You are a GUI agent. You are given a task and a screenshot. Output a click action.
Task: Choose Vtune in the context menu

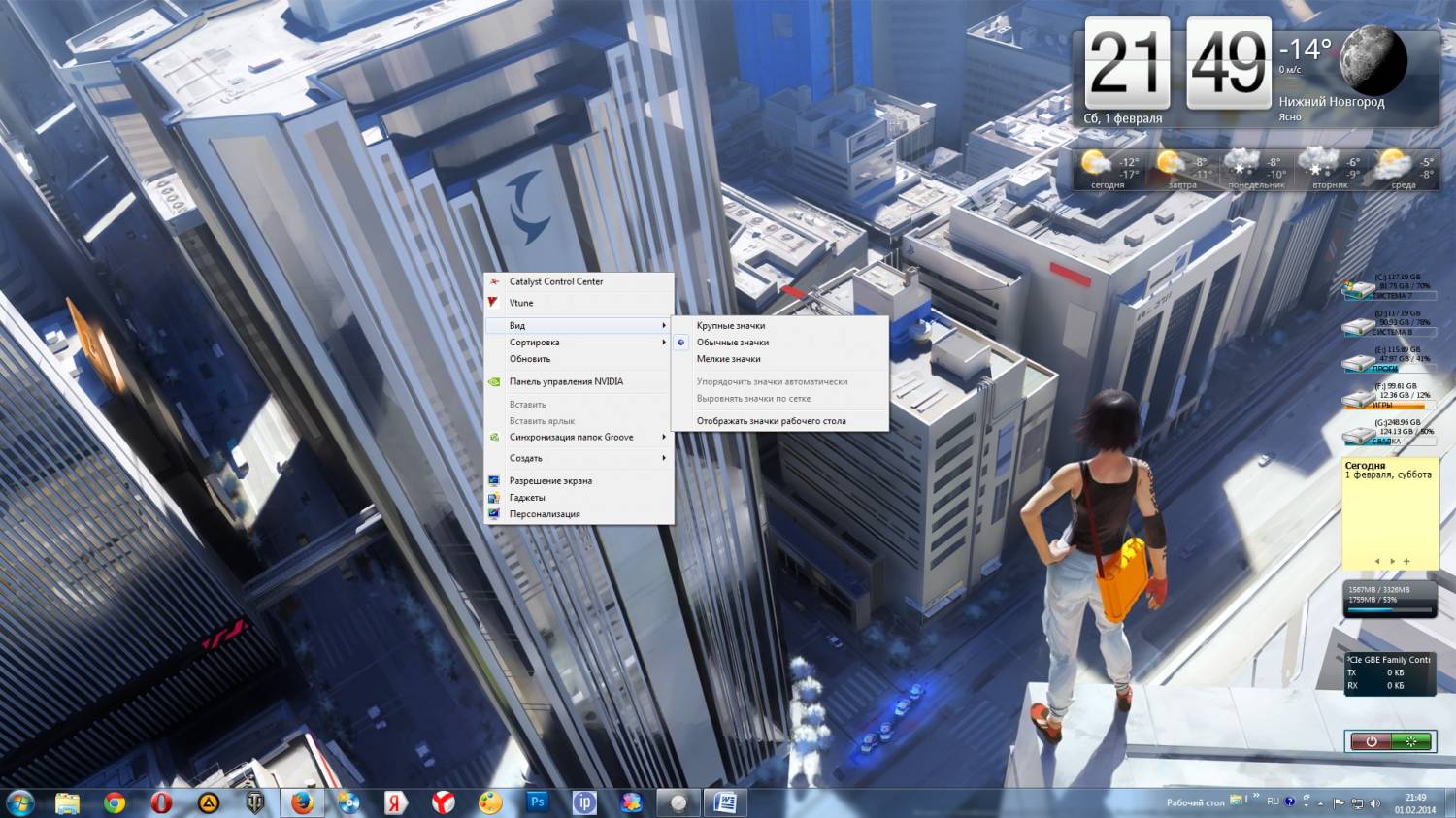point(579,303)
